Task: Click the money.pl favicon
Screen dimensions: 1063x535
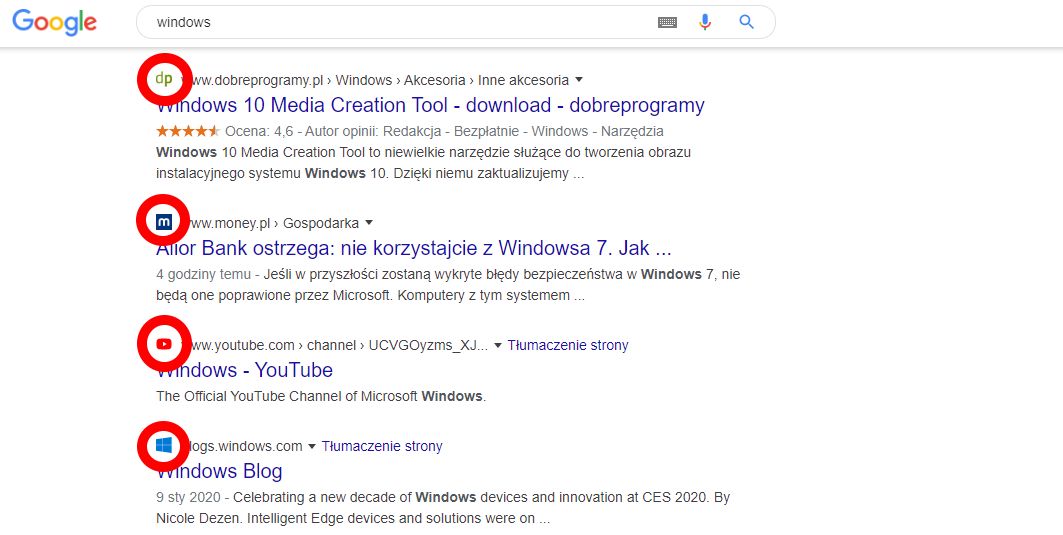Action: point(164,222)
